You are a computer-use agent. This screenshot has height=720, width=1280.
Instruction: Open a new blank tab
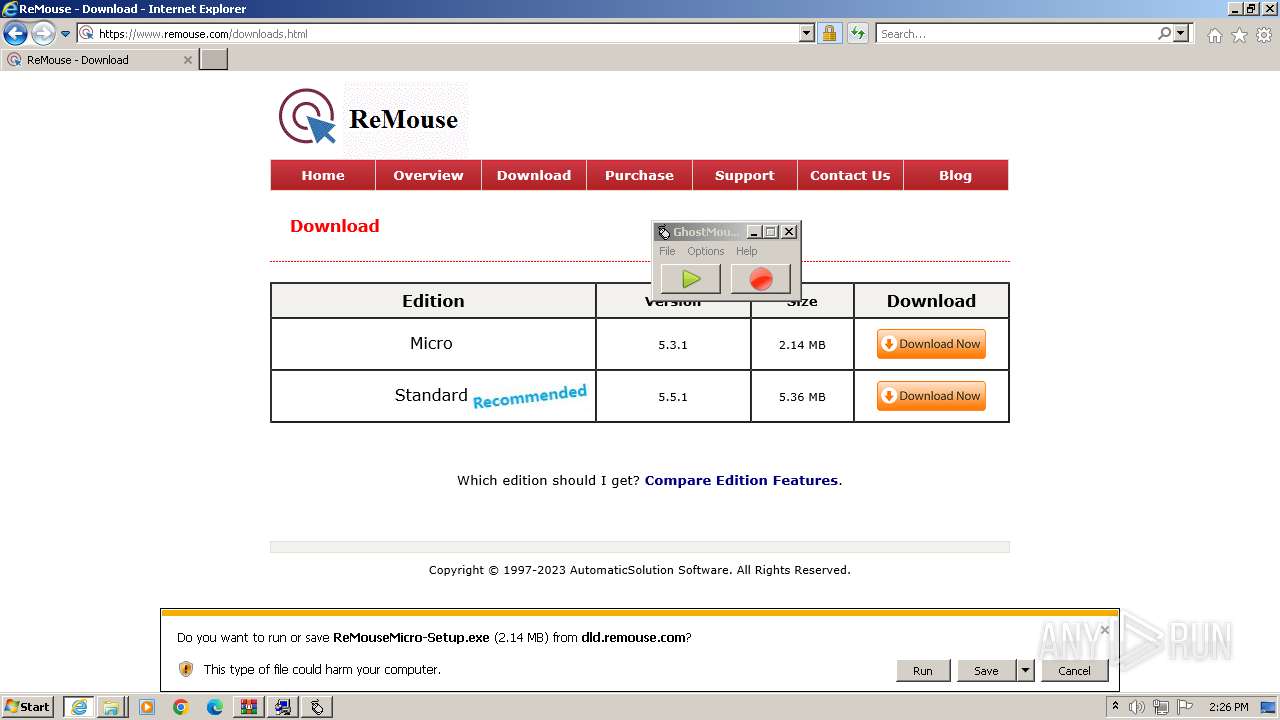(214, 59)
